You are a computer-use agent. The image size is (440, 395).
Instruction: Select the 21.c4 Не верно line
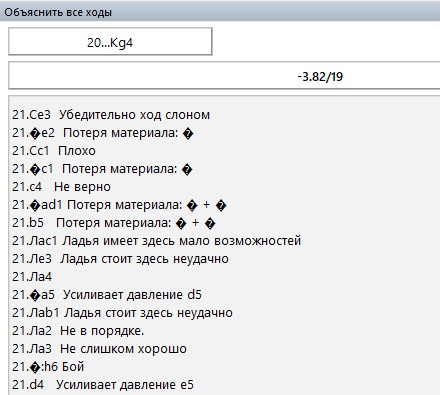tap(61, 187)
